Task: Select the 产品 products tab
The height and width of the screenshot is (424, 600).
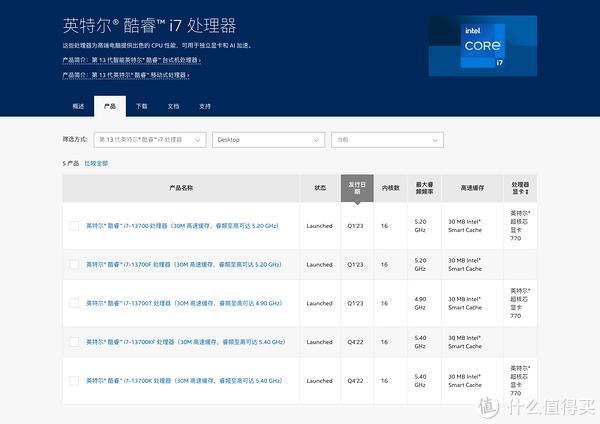Action: pyautogui.click(x=110, y=106)
